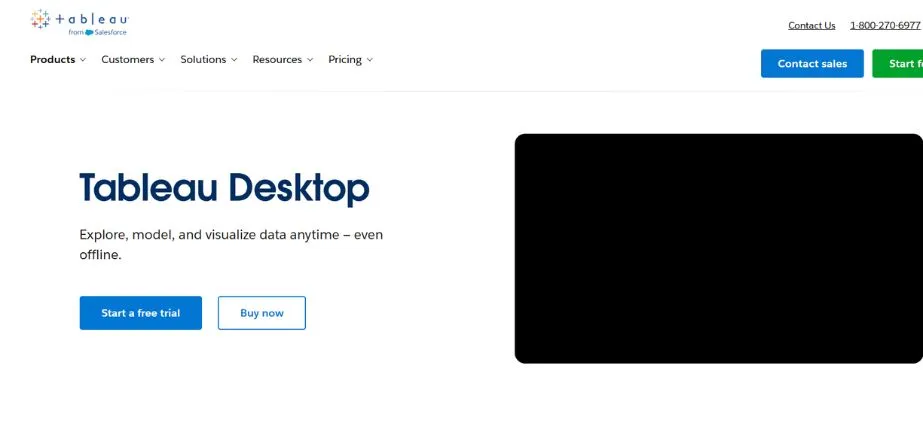Image resolution: width=923 pixels, height=435 pixels.
Task: Expand the chevron beside Resources
Action: coord(310,60)
